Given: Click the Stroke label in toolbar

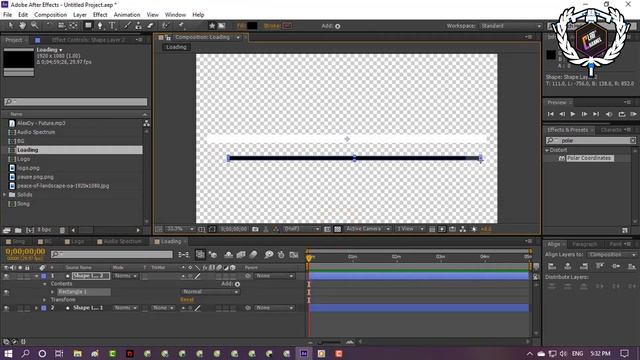Looking at the screenshot, I should click(x=272, y=26).
